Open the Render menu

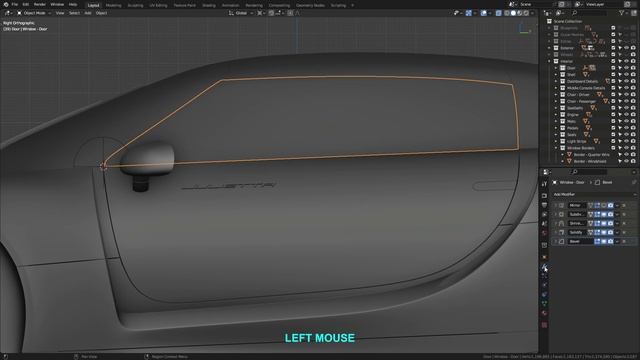(x=40, y=4)
